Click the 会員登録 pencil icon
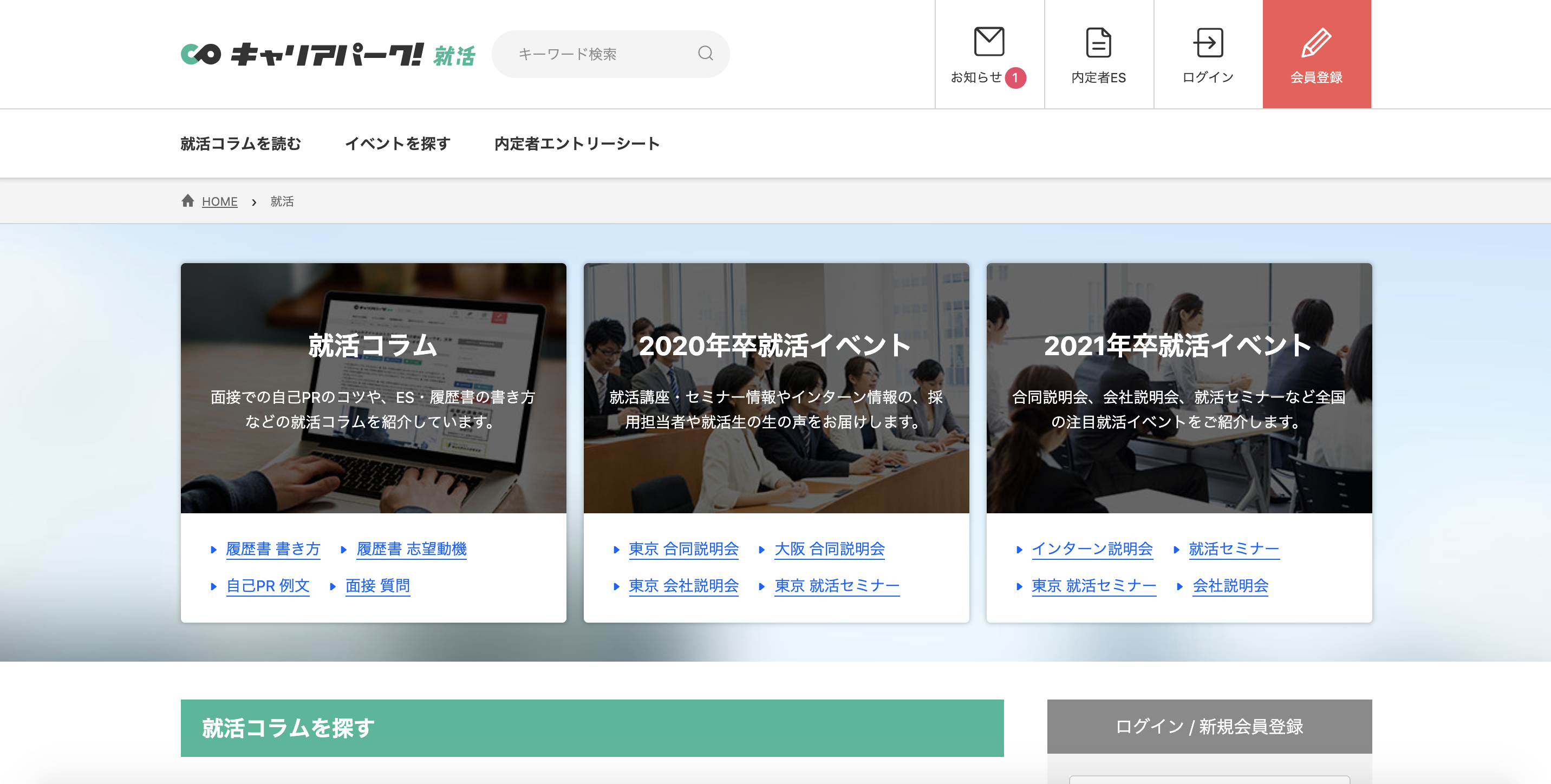 [x=1316, y=42]
